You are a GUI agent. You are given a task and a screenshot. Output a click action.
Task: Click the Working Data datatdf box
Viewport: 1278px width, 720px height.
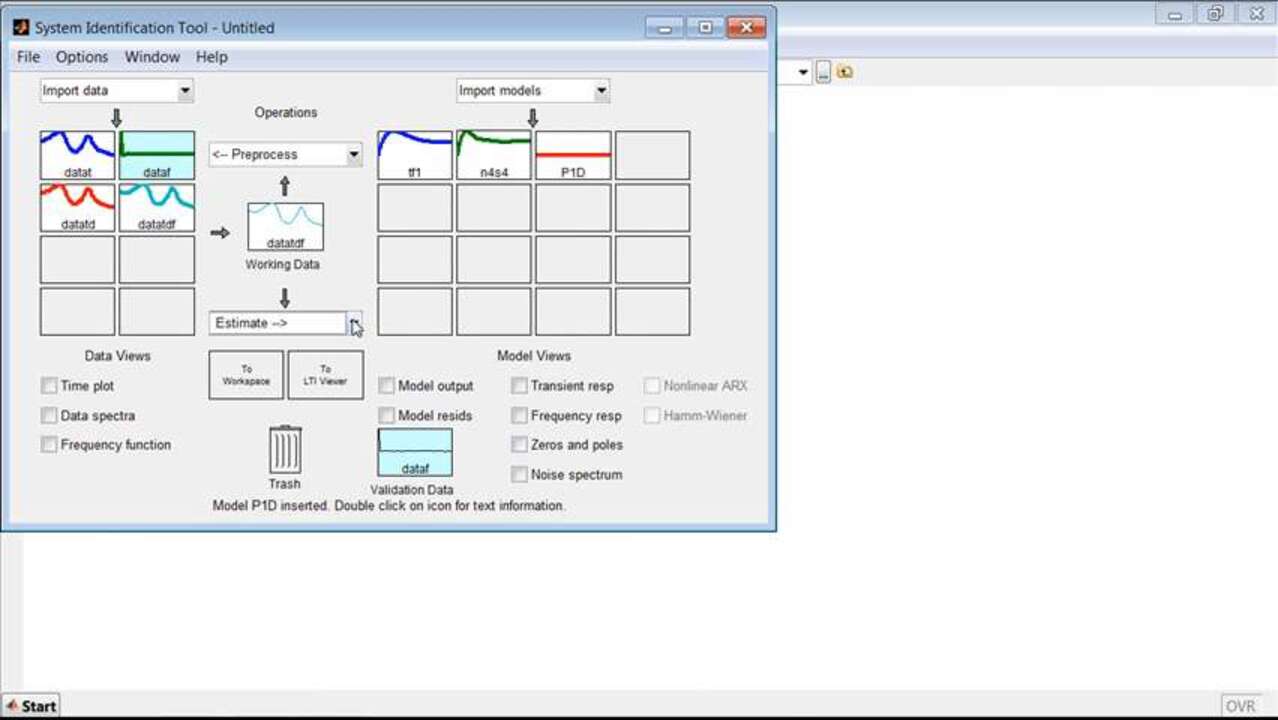(285, 227)
